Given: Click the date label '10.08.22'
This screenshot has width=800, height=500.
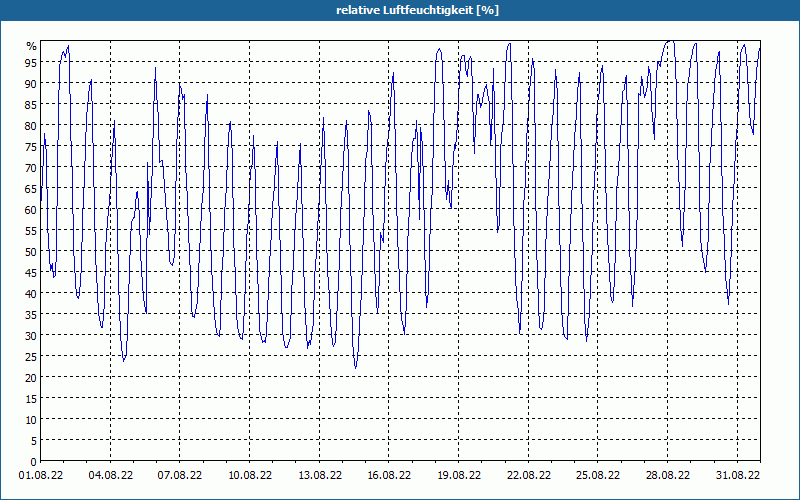Looking at the screenshot, I should click(x=249, y=475).
